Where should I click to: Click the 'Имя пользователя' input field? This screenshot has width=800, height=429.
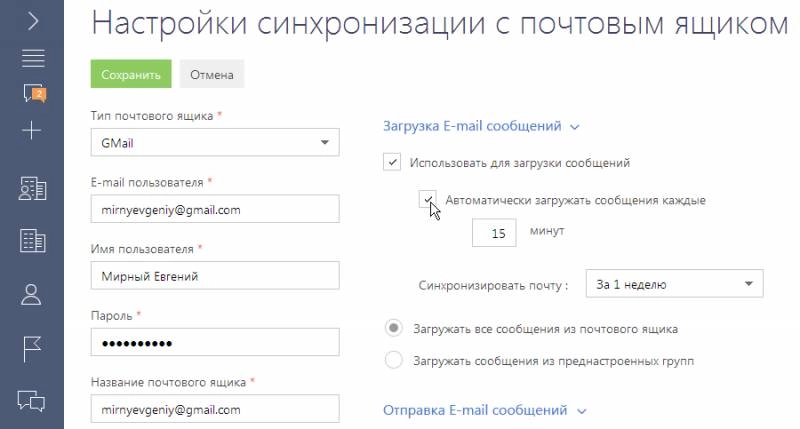(215, 276)
